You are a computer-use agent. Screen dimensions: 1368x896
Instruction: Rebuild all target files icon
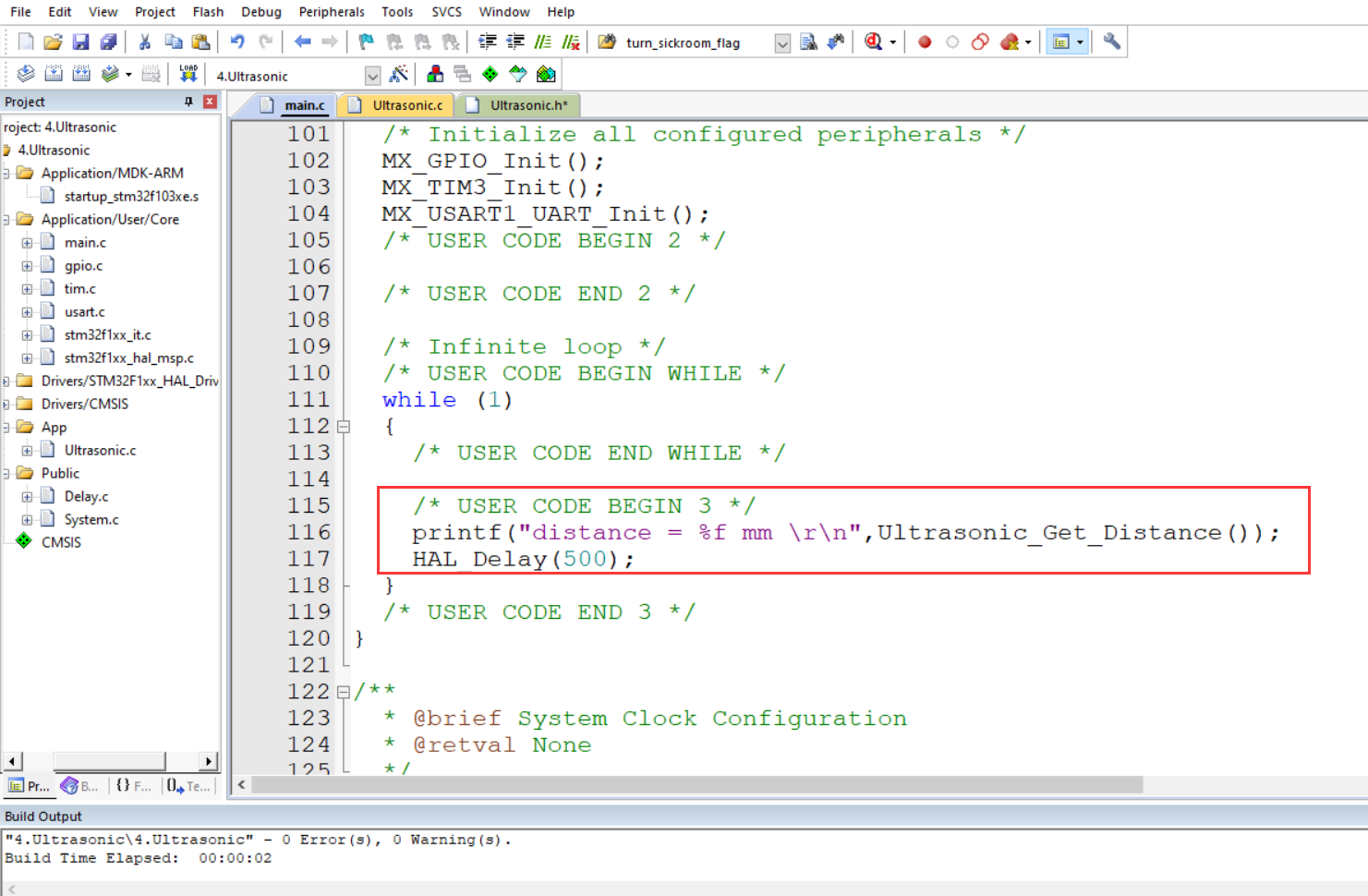81,74
